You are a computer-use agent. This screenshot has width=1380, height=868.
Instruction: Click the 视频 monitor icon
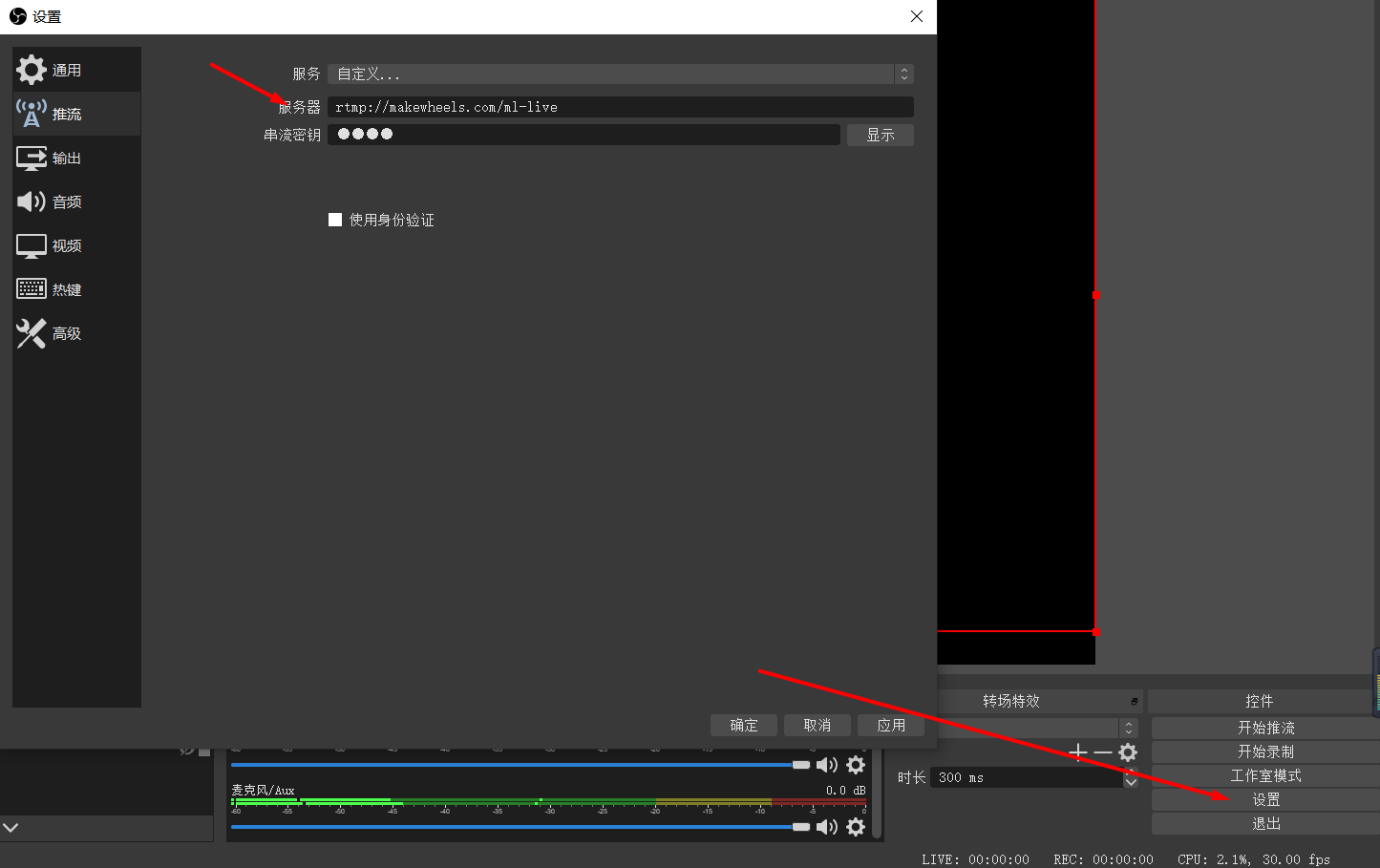(31, 245)
